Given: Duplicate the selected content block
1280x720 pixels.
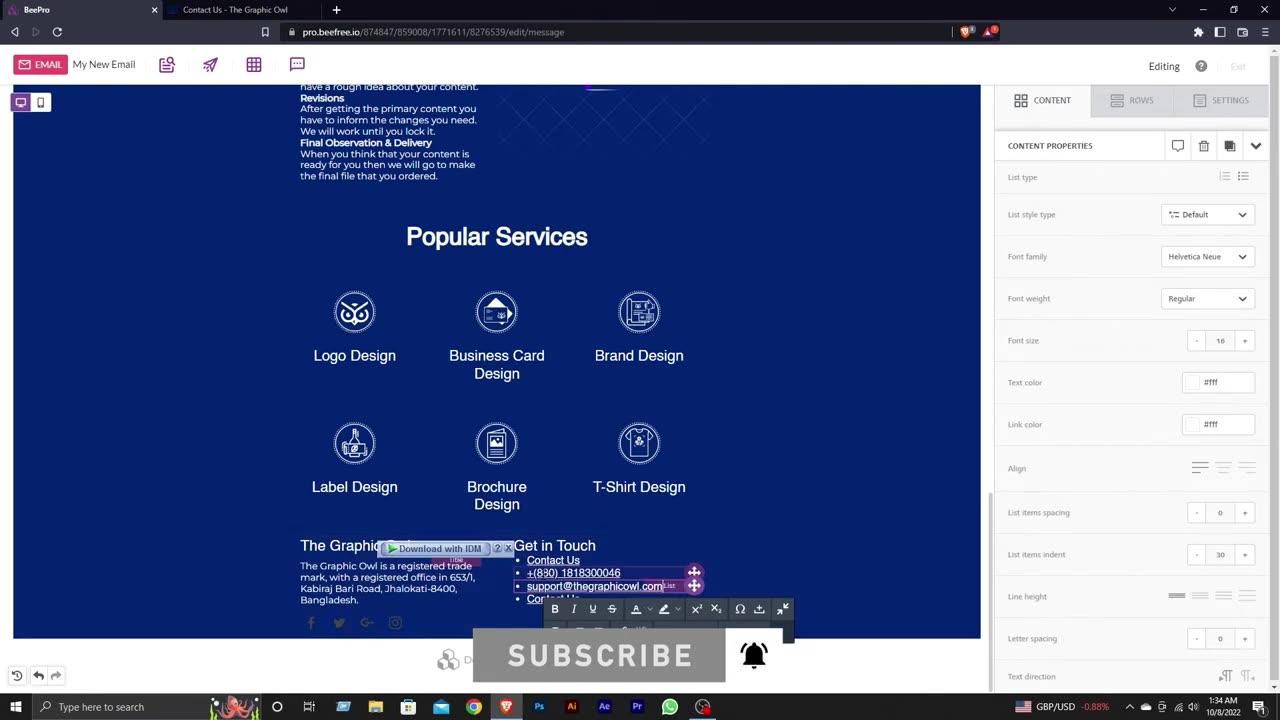Looking at the screenshot, I should pos(1230,146).
